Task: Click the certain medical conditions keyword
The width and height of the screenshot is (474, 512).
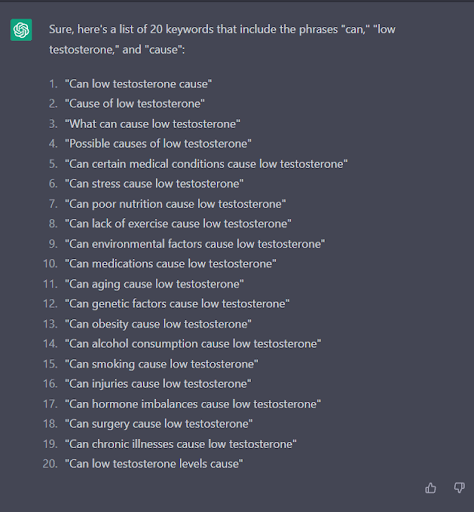Action: pos(206,164)
